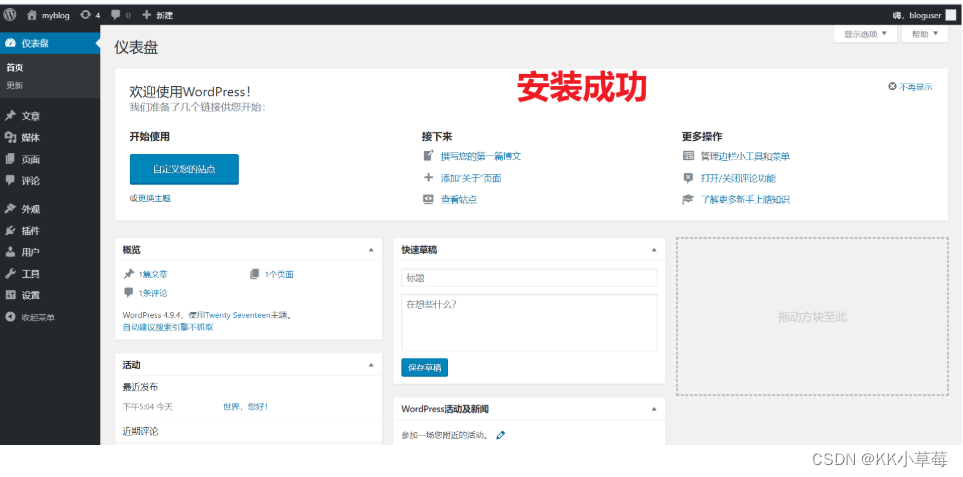Click the 保存草稿 button
The width and height of the screenshot is (963, 477).
tap(424, 368)
